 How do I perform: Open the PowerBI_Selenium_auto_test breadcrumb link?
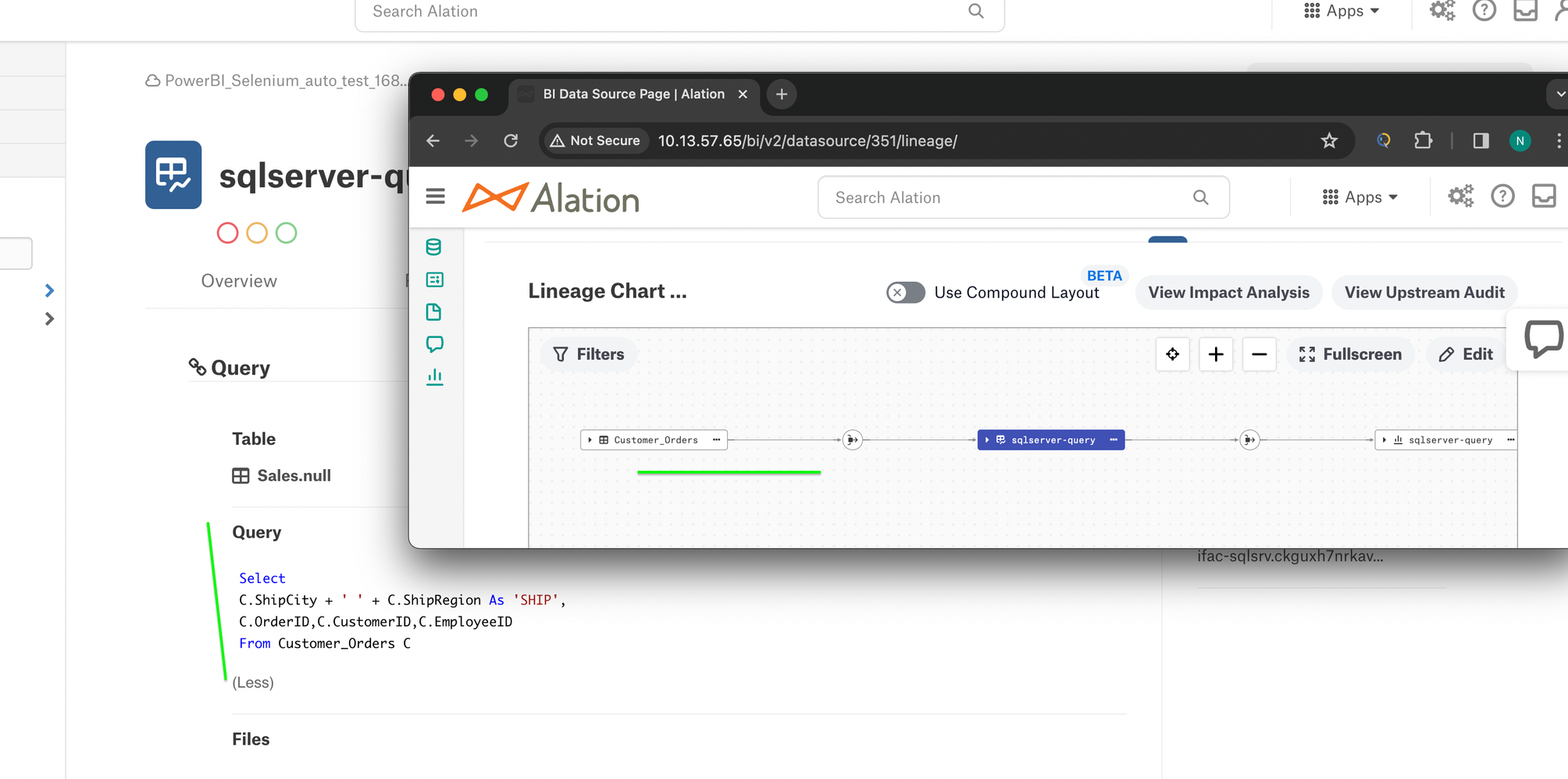287,80
